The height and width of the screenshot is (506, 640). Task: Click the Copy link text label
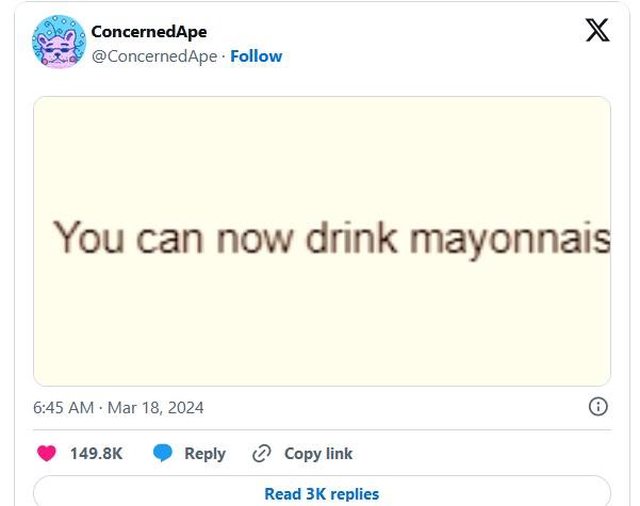[318, 453]
